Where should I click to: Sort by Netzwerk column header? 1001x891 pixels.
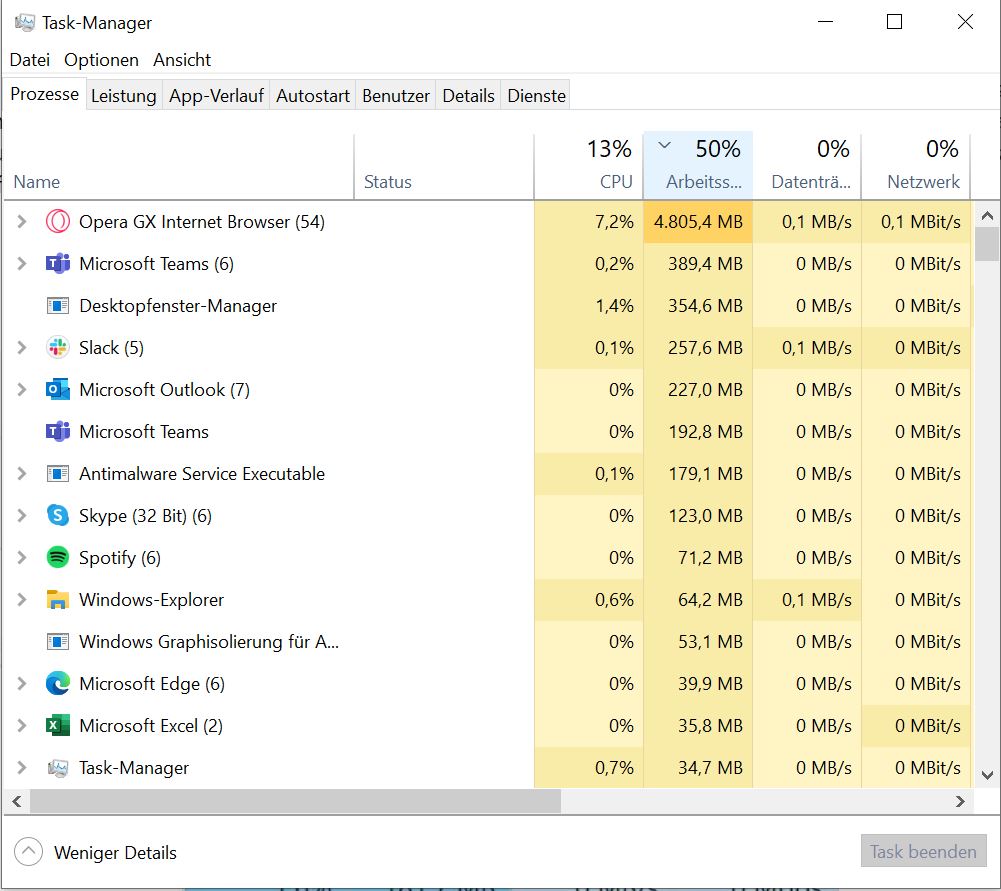point(916,166)
